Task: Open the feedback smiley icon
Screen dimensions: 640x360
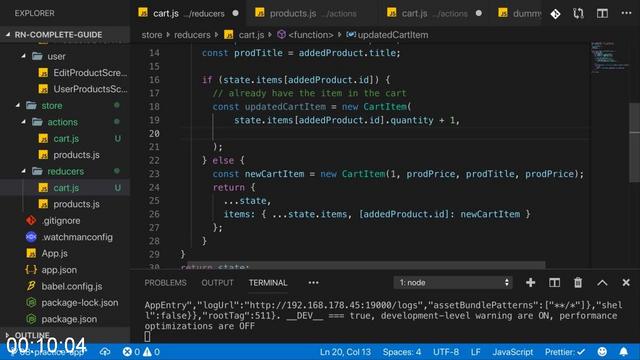Action: [602, 351]
